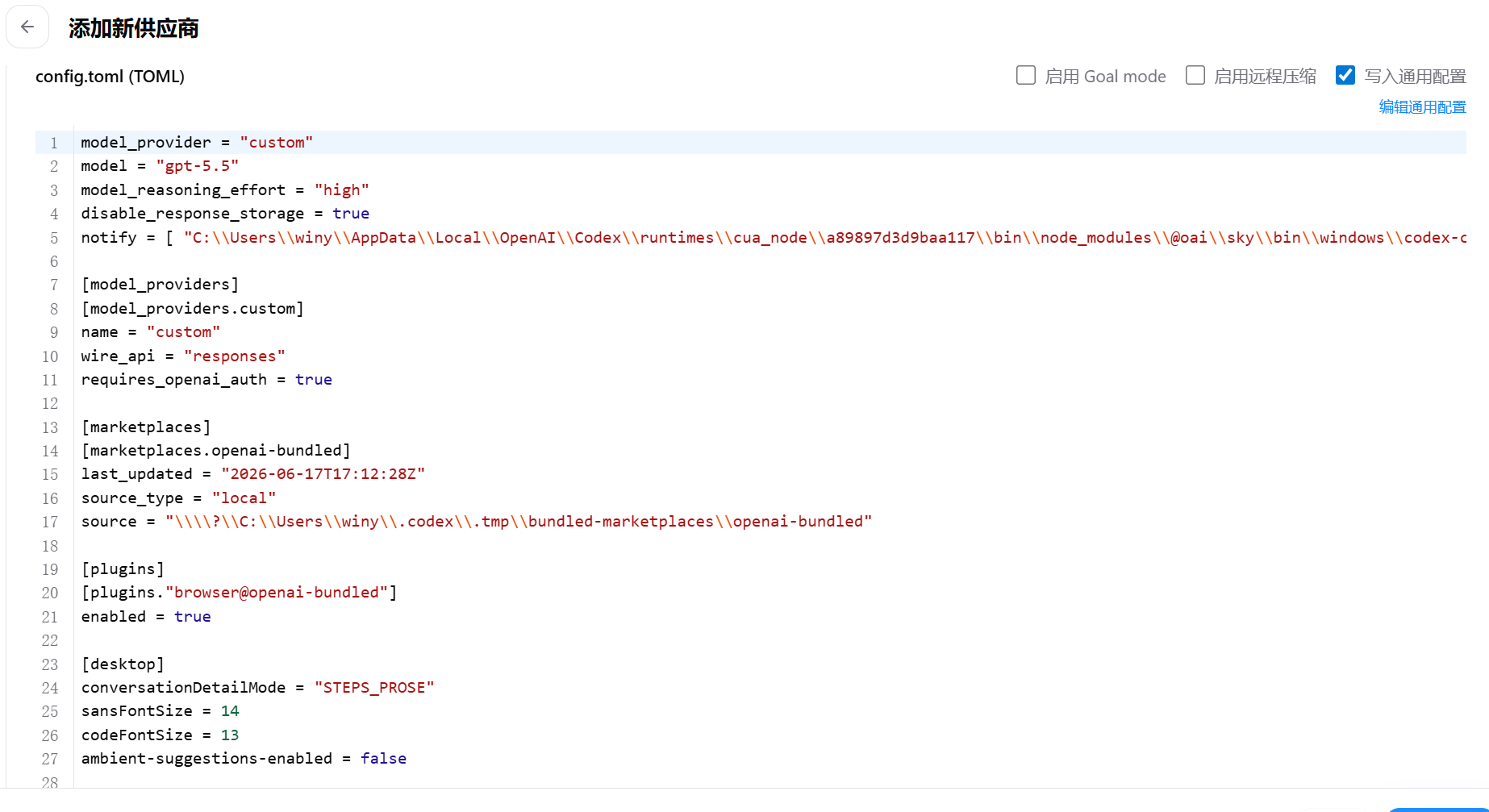The height and width of the screenshot is (812, 1489).
Task: Select the "high" reasoning effort value
Action: [342, 190]
